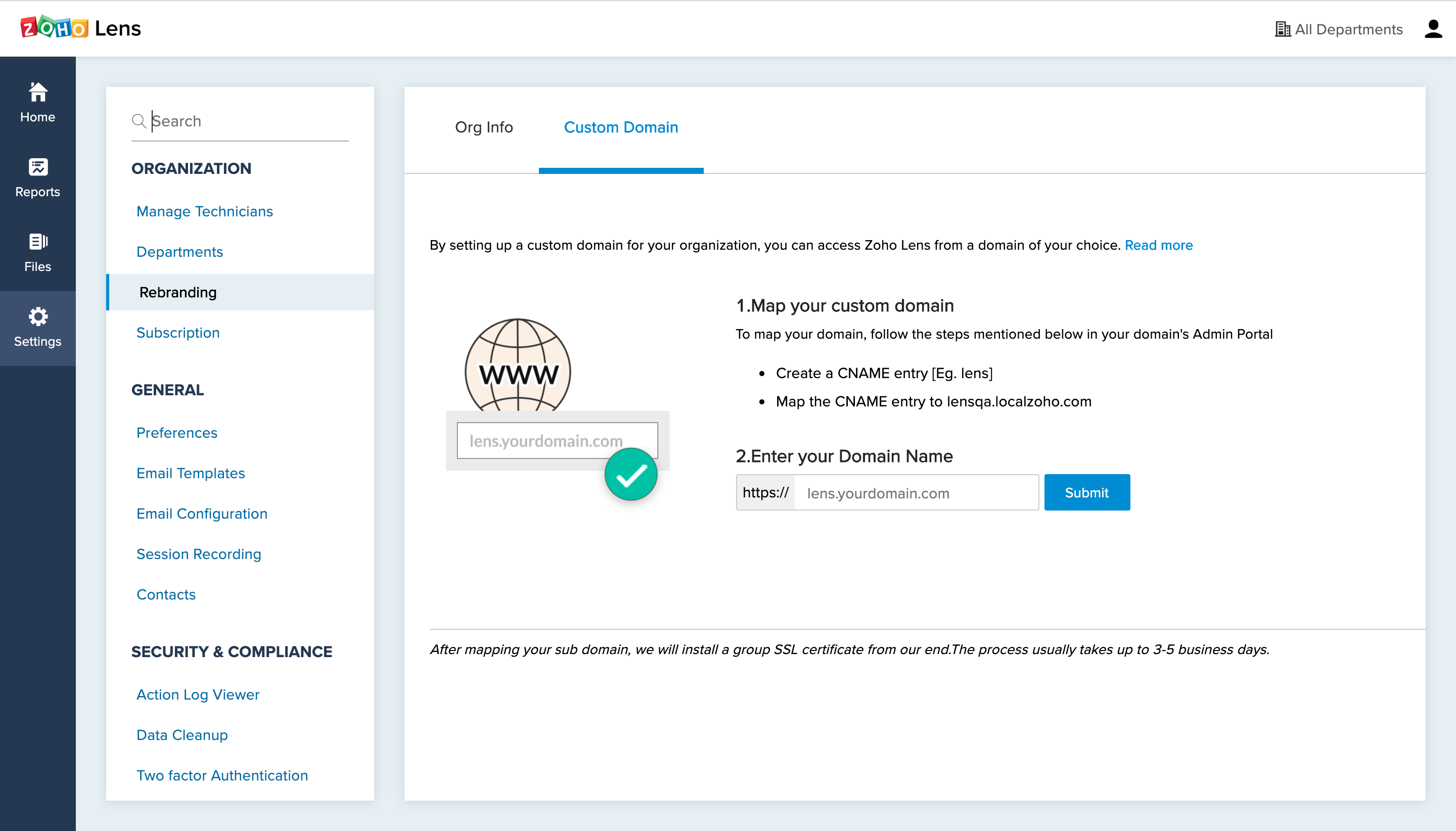Viewport: 1456px width, 831px height.
Task: Click the Settings gear icon
Action: pos(38,317)
